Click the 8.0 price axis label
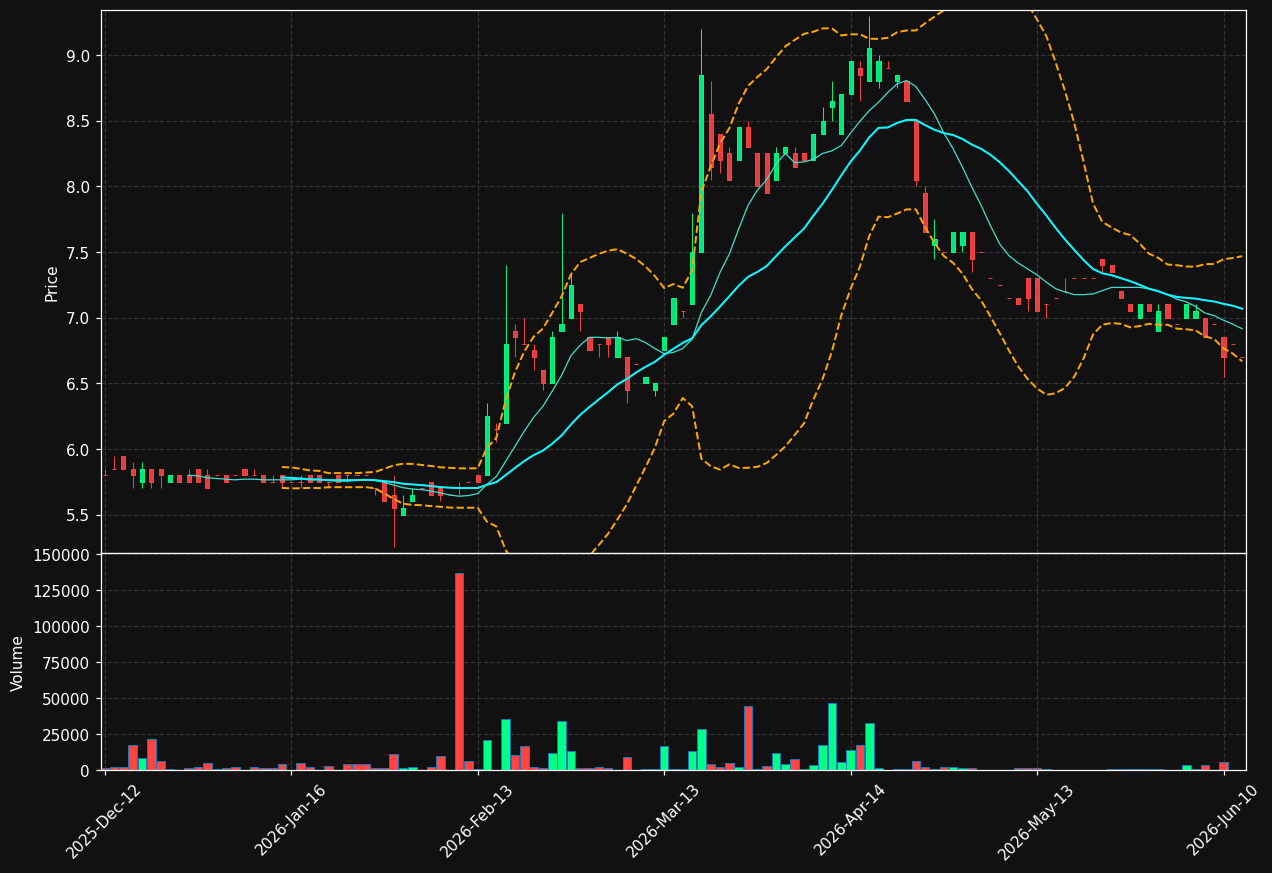1272x873 pixels. (77, 187)
